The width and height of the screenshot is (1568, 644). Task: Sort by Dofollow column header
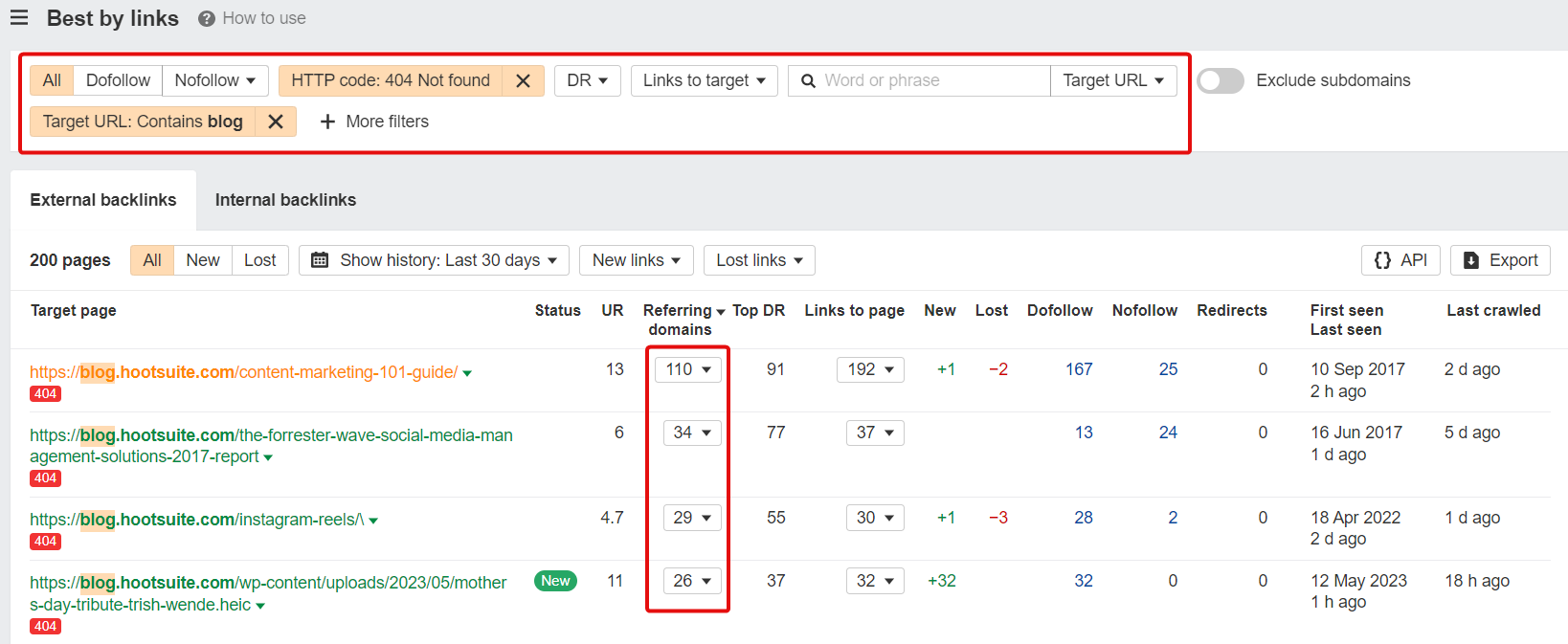pos(1060,310)
